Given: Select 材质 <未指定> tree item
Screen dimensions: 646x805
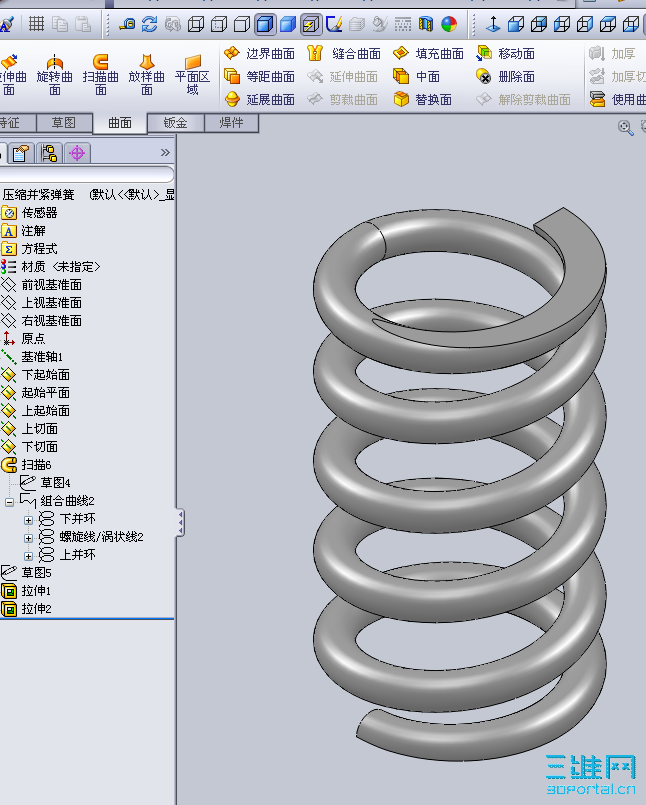Looking at the screenshot, I should [x=50, y=267].
